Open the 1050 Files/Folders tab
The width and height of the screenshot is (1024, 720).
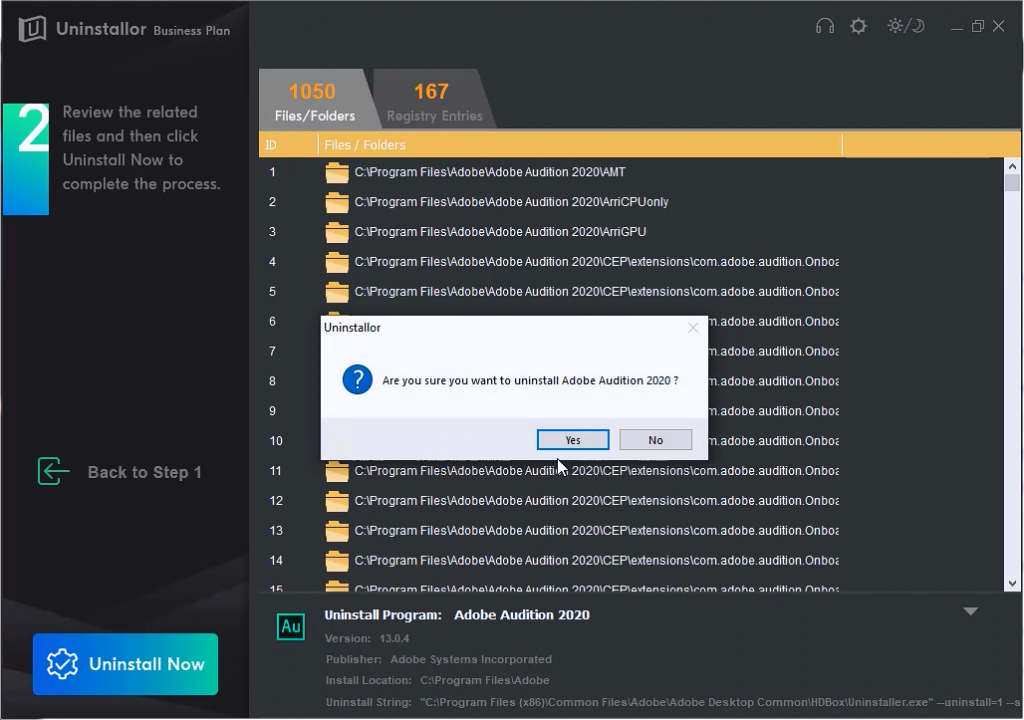(x=315, y=100)
